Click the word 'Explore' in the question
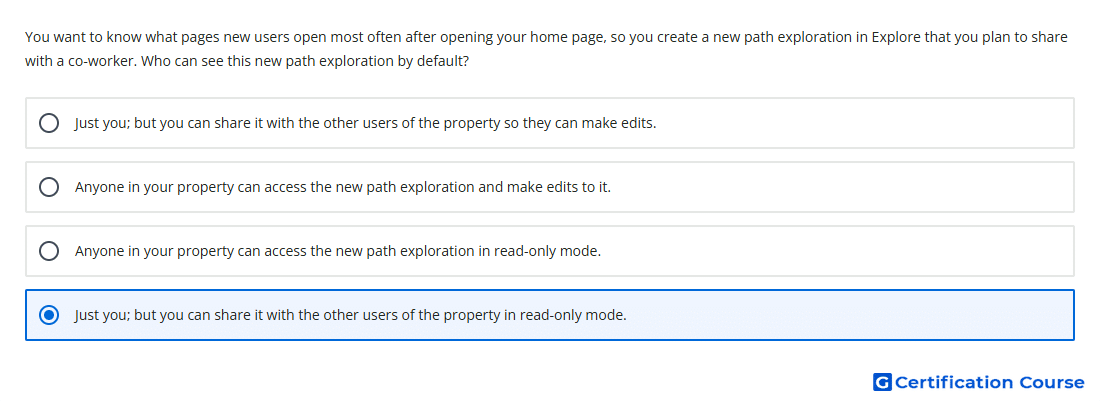 tap(896, 37)
